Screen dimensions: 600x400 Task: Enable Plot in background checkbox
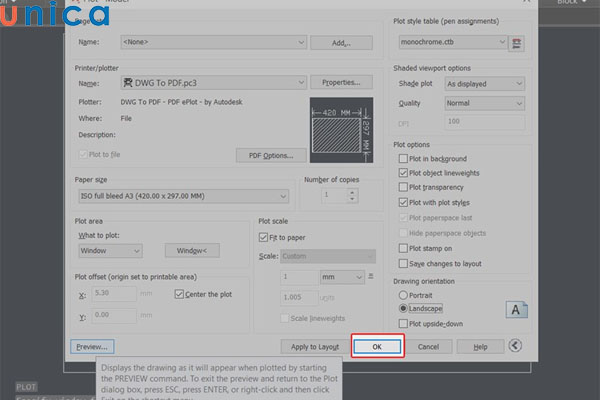[402, 159]
